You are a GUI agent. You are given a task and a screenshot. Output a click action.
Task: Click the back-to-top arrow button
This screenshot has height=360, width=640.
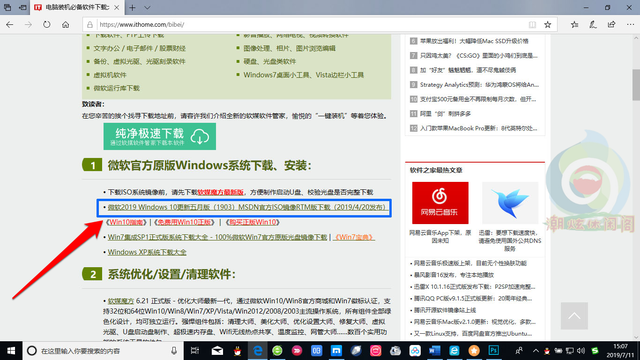[x=574, y=316]
